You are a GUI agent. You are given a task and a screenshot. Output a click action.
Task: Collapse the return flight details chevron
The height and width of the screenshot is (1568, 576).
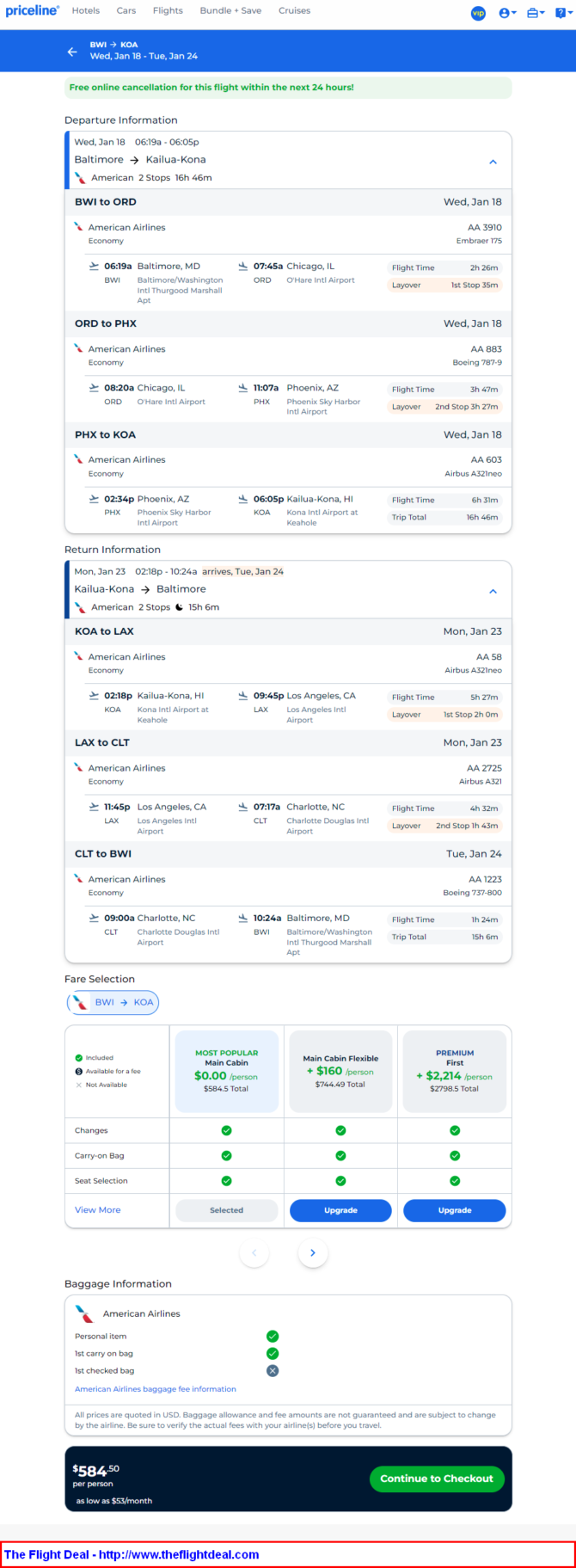tap(493, 591)
